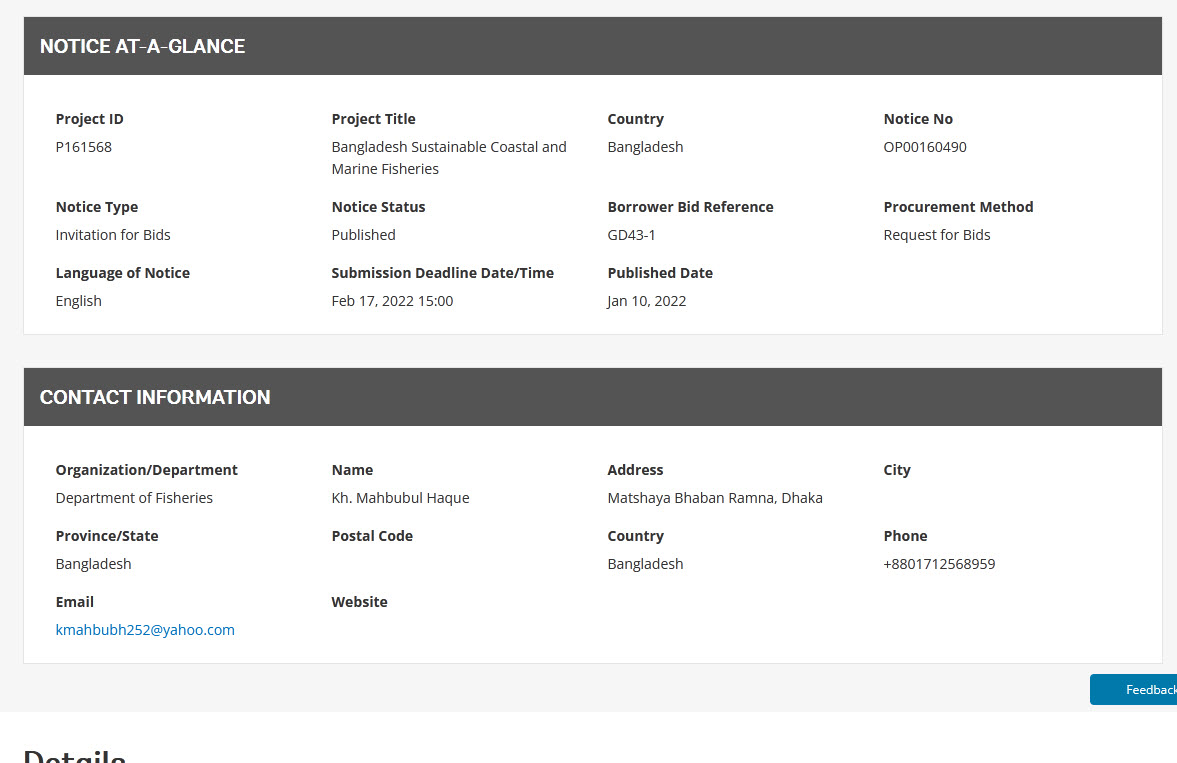Click the Notice At-A-Glance header
This screenshot has width=1177, height=763.
pos(142,46)
